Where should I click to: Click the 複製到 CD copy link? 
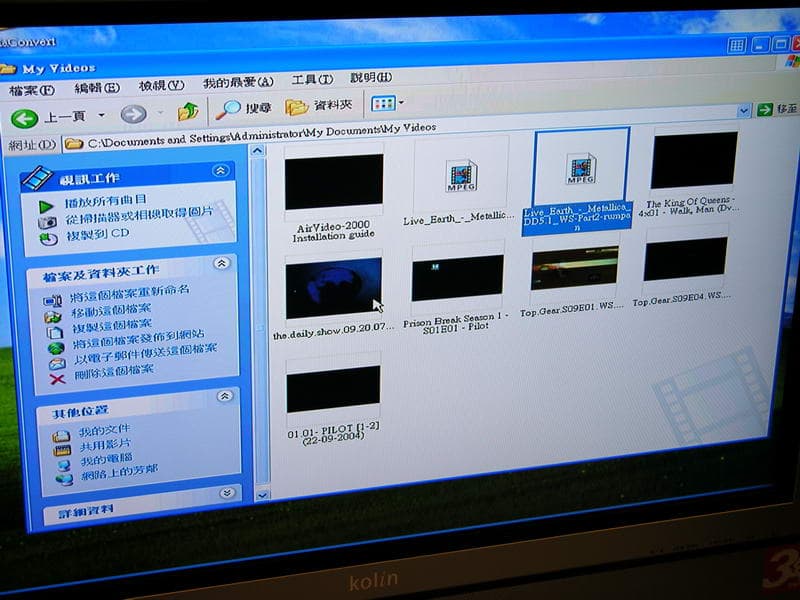[x=97, y=235]
